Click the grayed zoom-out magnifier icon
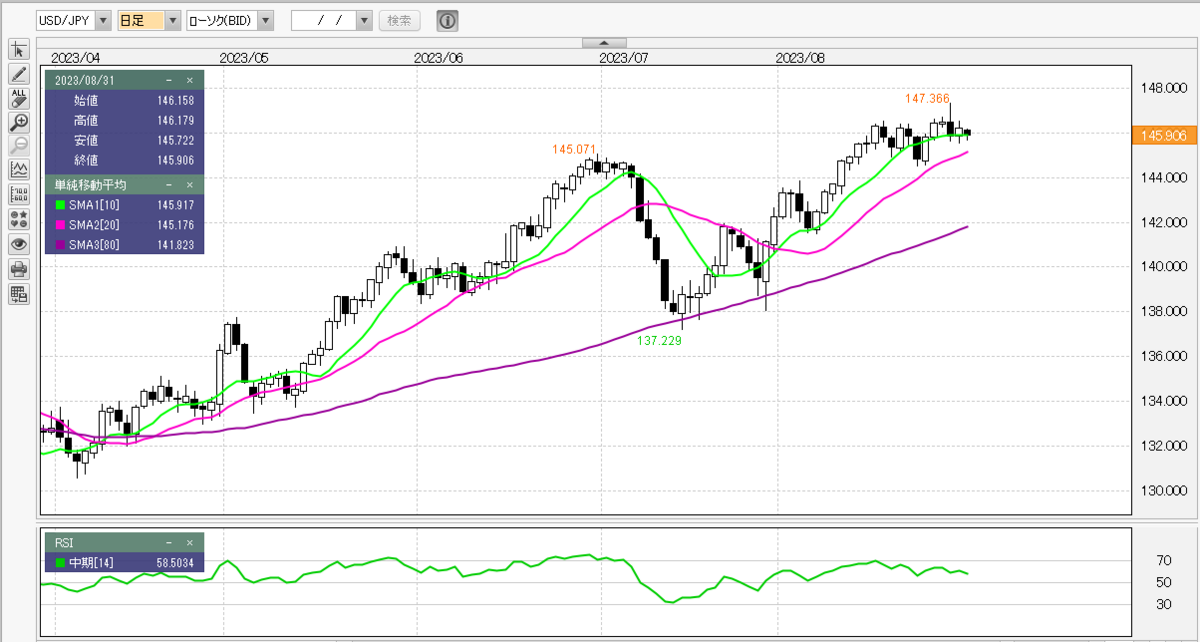This screenshot has height=642, width=1200. [19, 147]
